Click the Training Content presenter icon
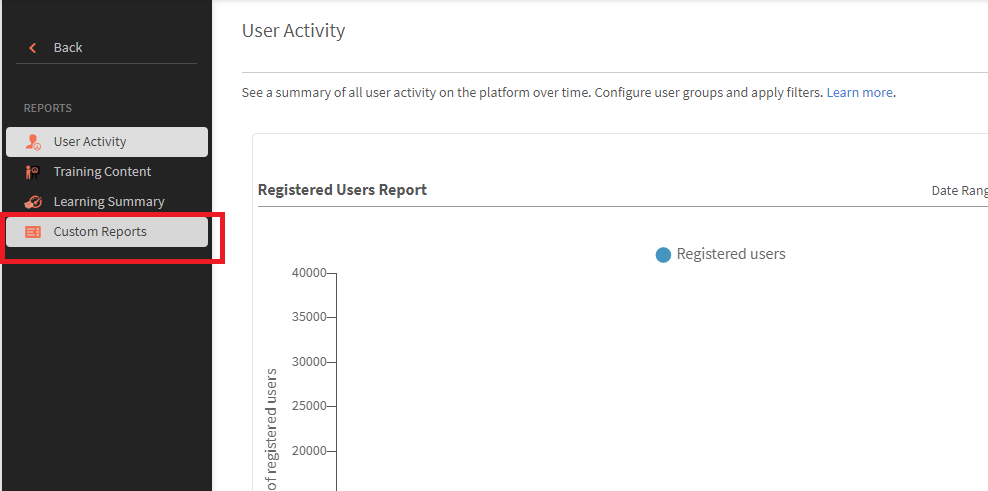The width and height of the screenshot is (988, 491). point(33,171)
